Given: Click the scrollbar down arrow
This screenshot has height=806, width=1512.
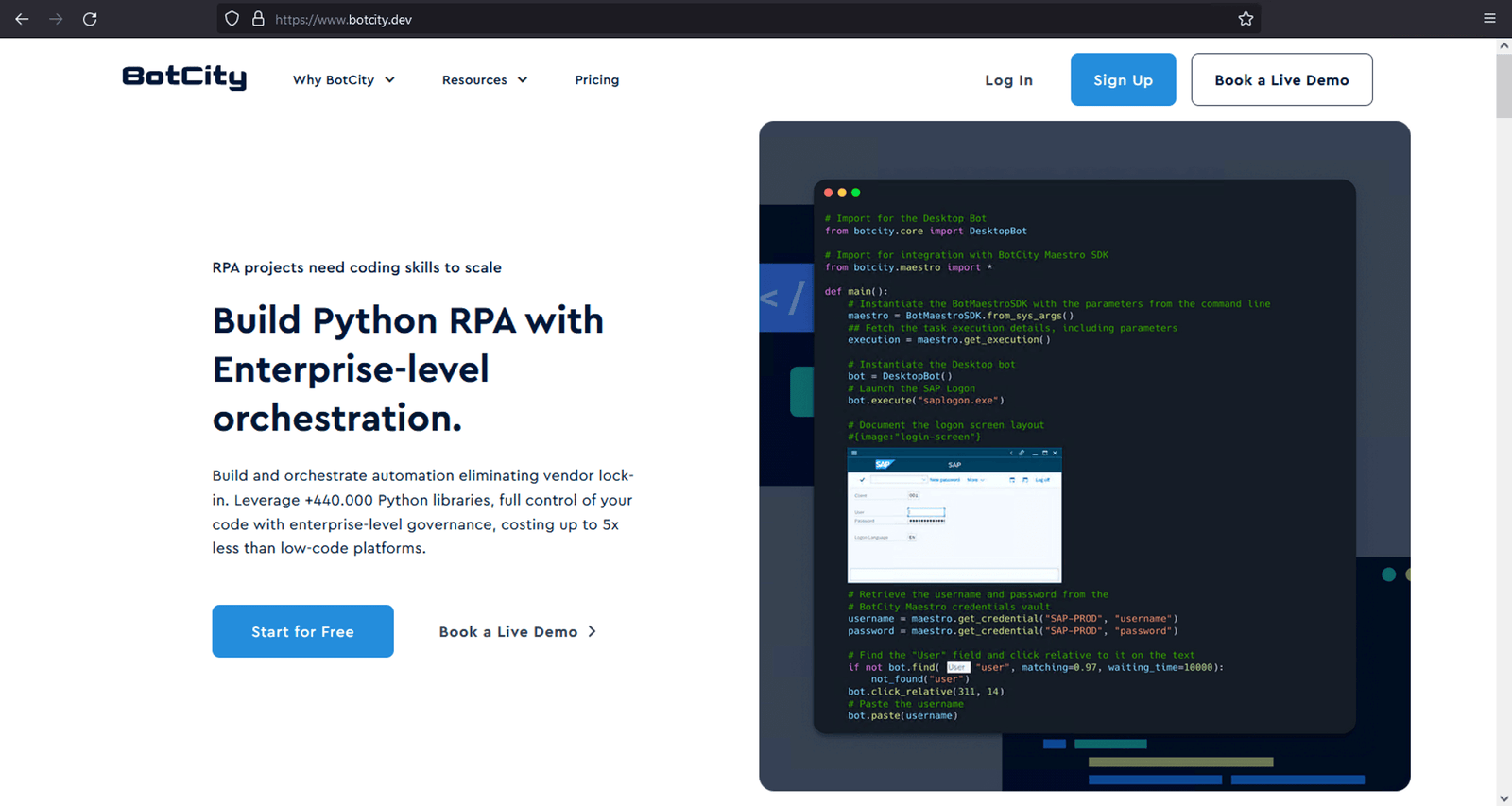Looking at the screenshot, I should click(x=1503, y=799).
